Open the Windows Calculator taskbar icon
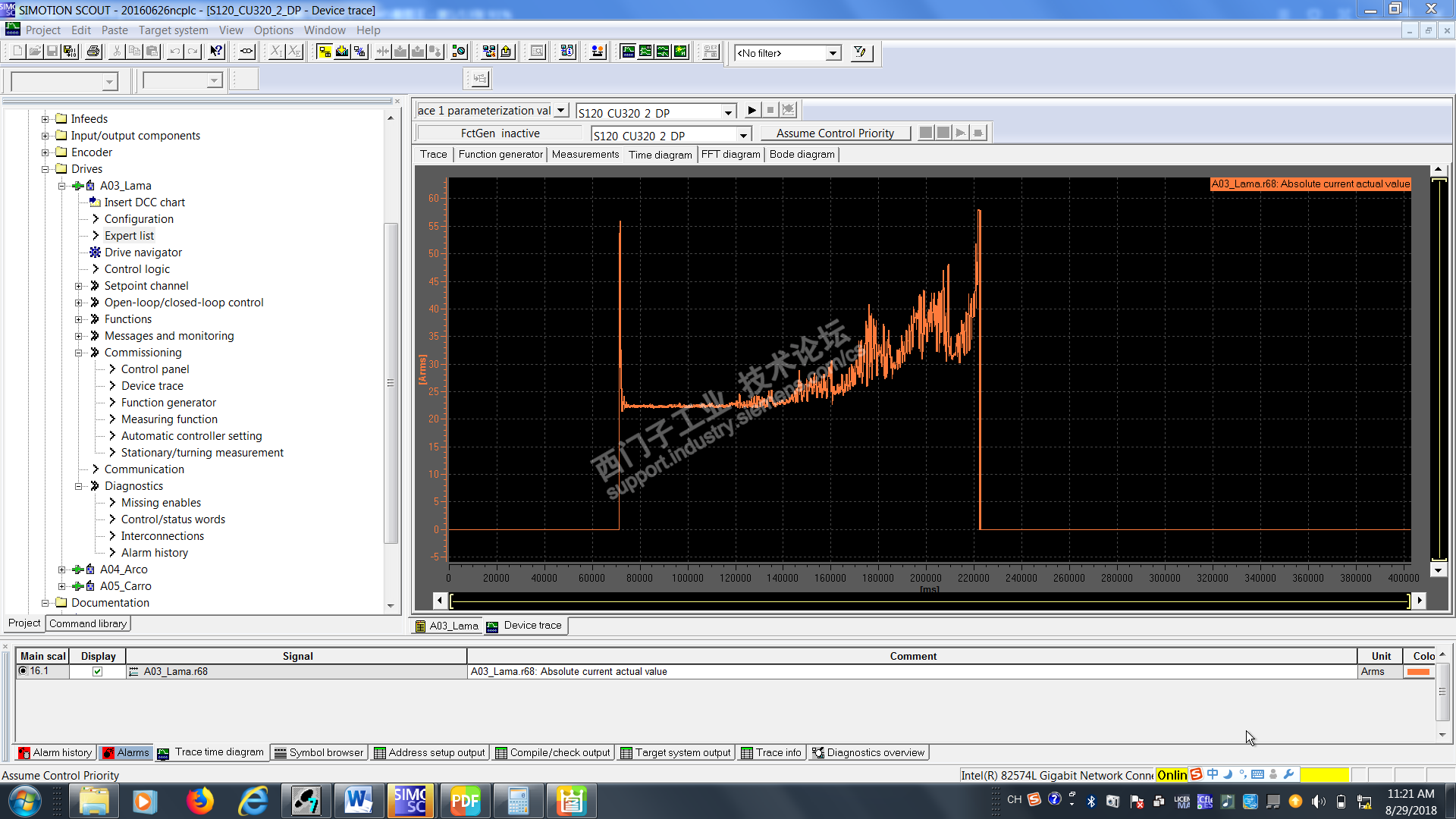This screenshot has width=1456, height=819. 518,801
